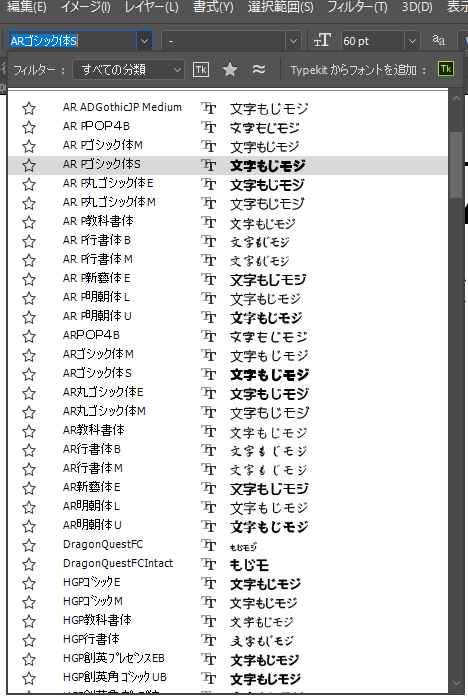Toggle favorite star for HGP行書体
Screen dimensions: 468x699
click(29, 640)
